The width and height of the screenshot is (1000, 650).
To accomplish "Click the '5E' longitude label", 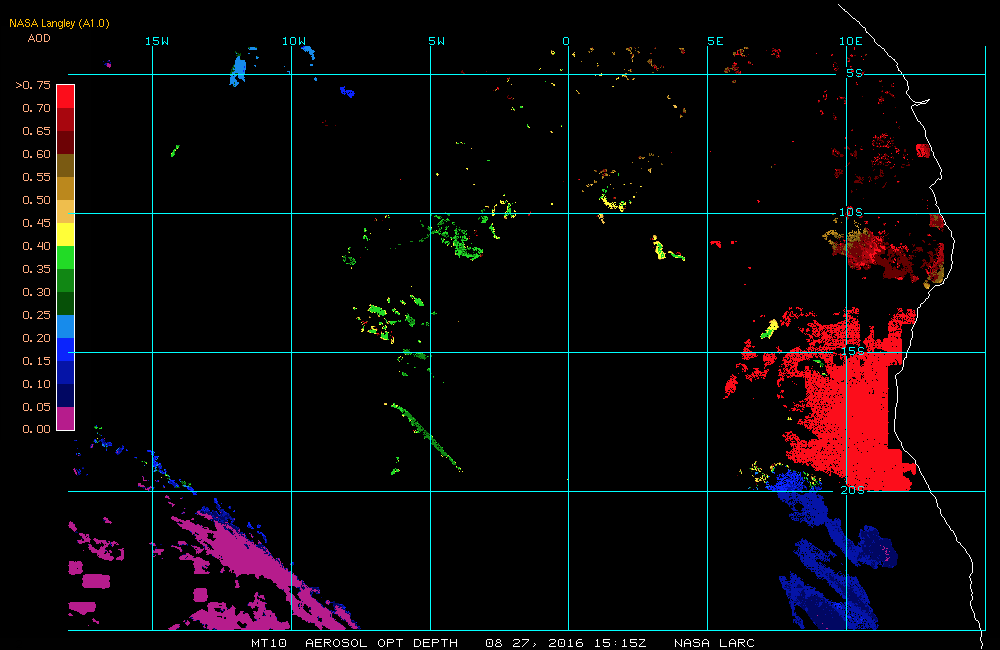I will click(x=716, y=41).
